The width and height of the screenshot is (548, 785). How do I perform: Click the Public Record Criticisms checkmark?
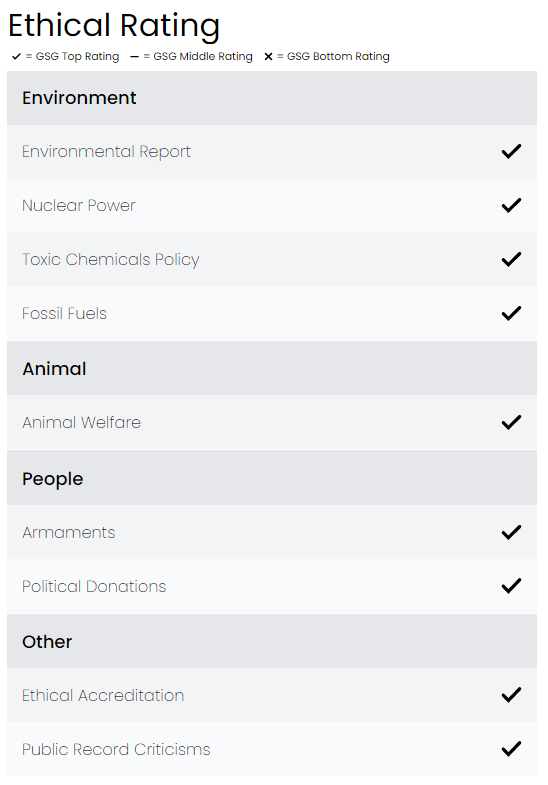(x=511, y=749)
